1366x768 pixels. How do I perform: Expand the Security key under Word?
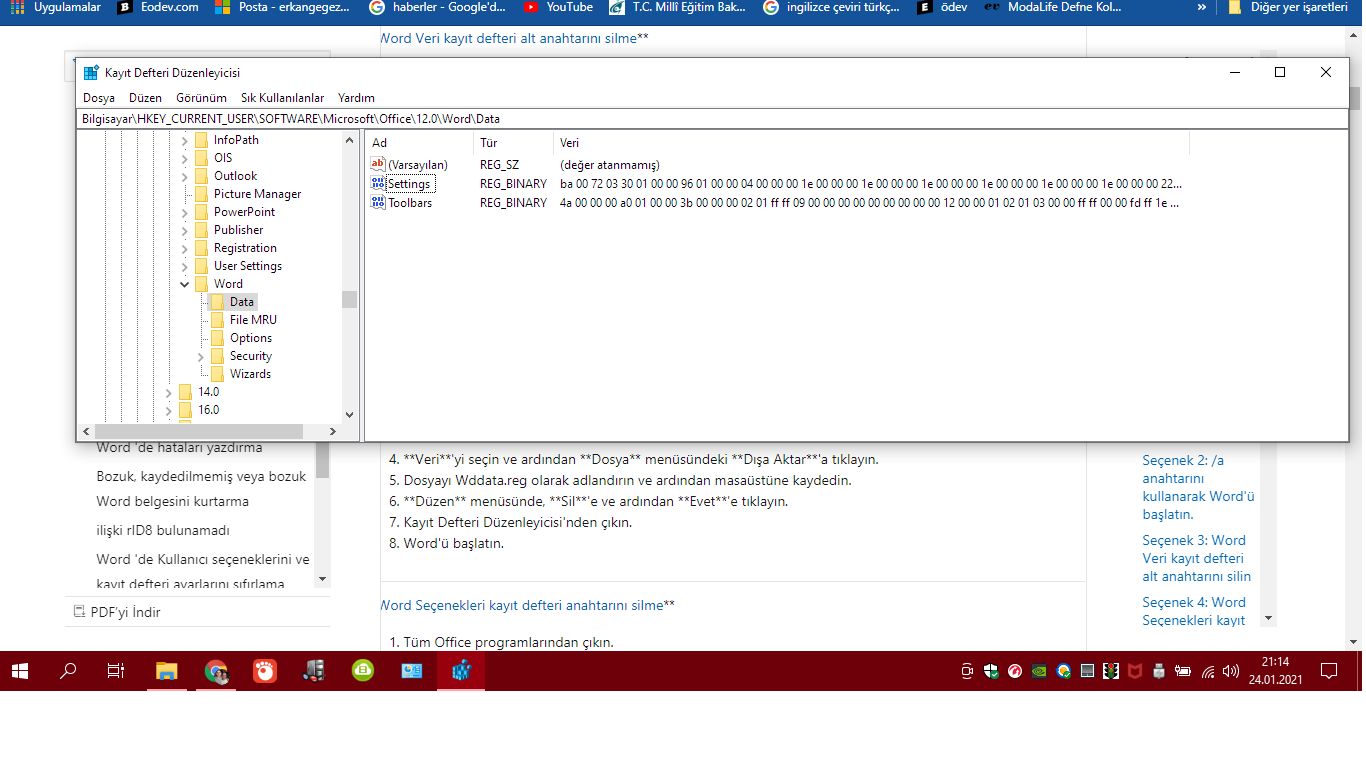(x=201, y=356)
